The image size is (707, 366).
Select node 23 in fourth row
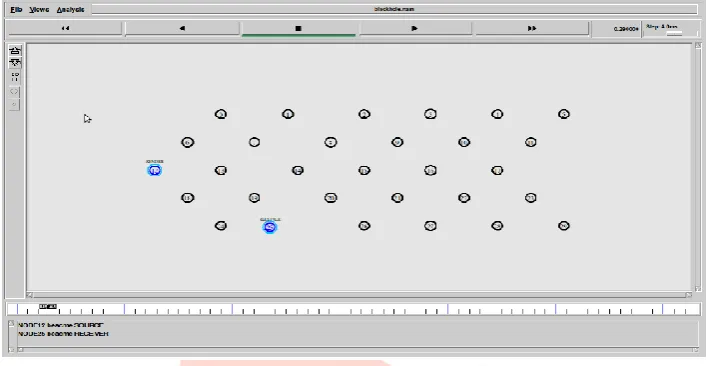(531, 197)
